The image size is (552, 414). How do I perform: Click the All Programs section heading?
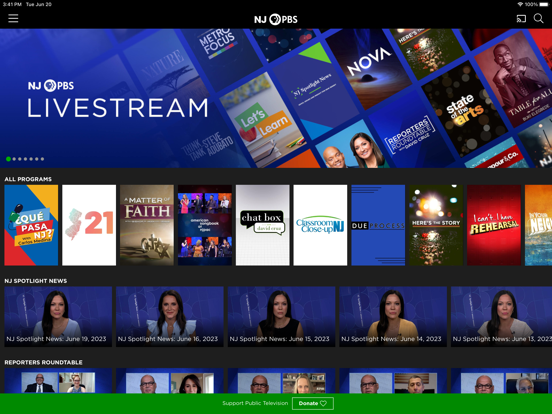click(x=28, y=179)
